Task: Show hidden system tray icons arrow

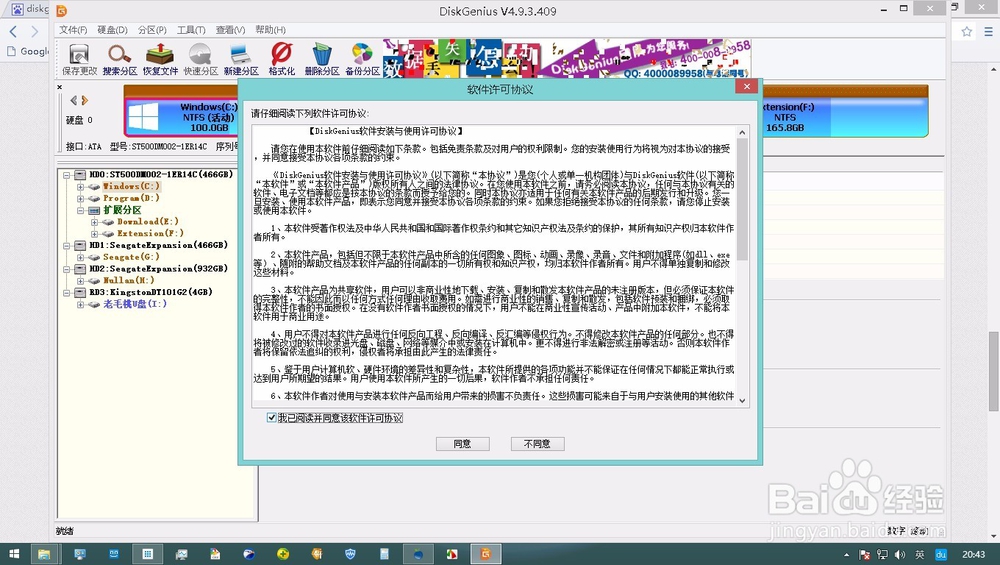Action: tap(846, 555)
